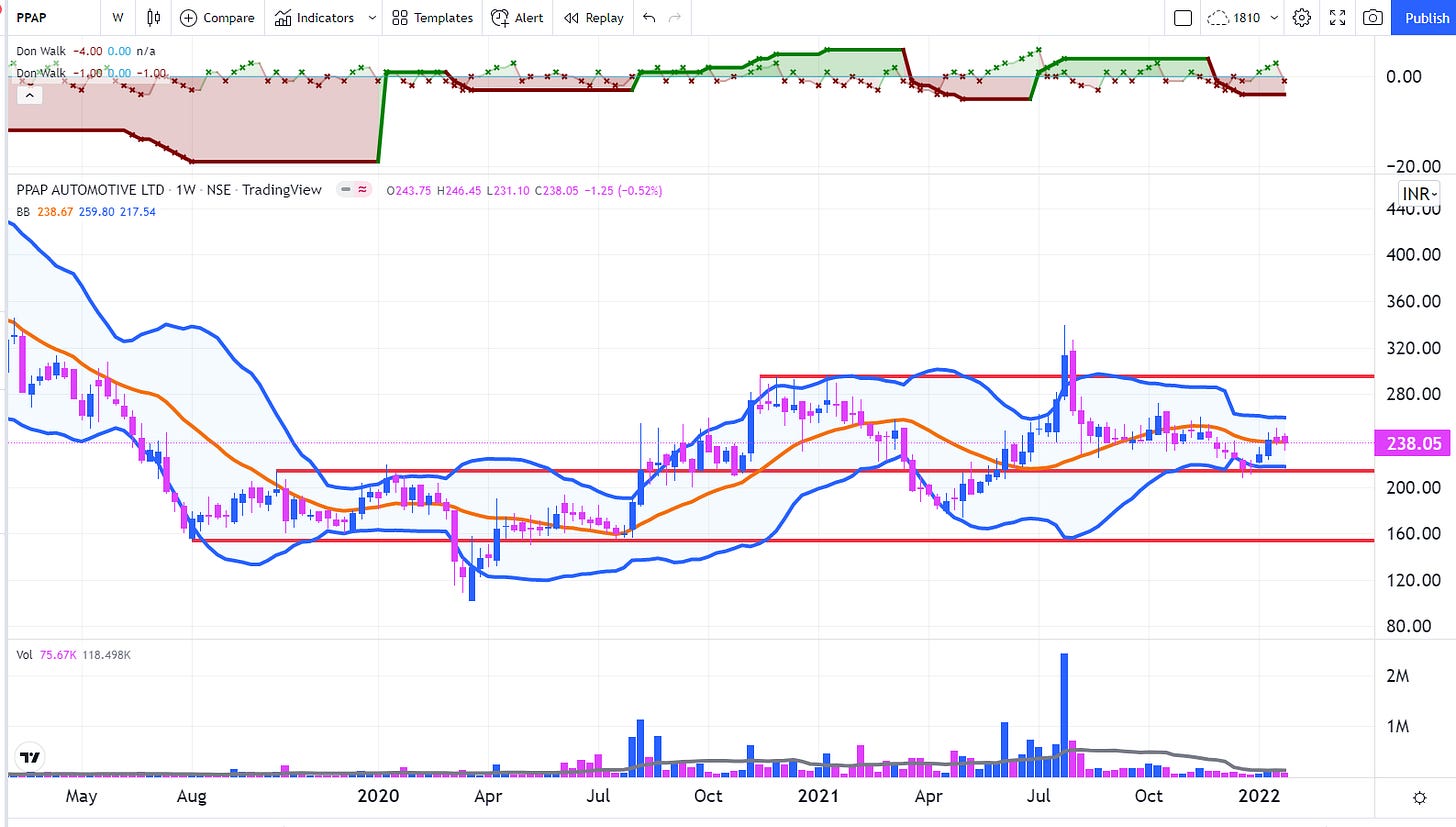Expand the favorite indicators chevron

(x=372, y=17)
